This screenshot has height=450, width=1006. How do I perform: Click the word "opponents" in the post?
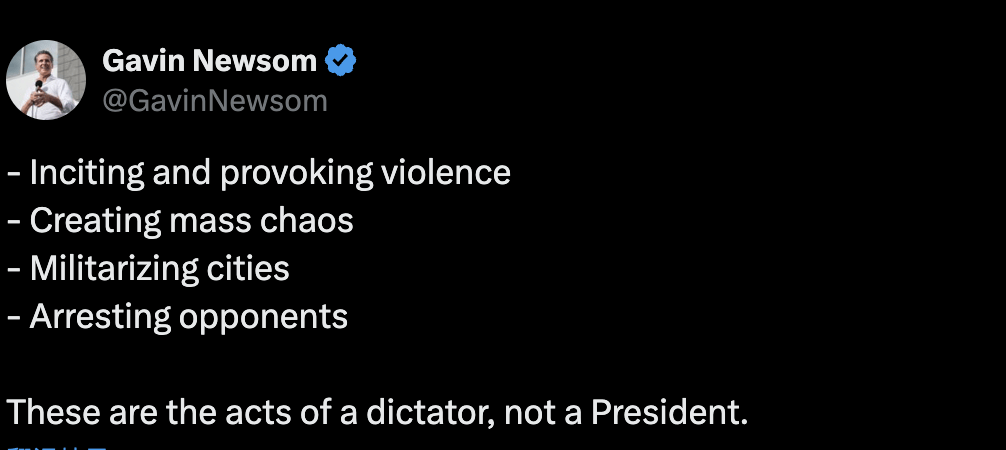pyautogui.click(x=263, y=318)
